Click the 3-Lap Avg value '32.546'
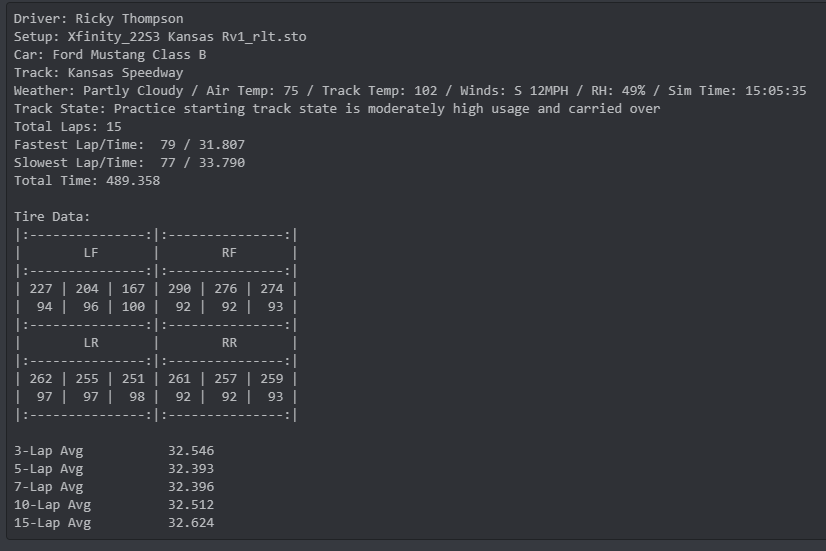The image size is (826, 551). tap(191, 451)
